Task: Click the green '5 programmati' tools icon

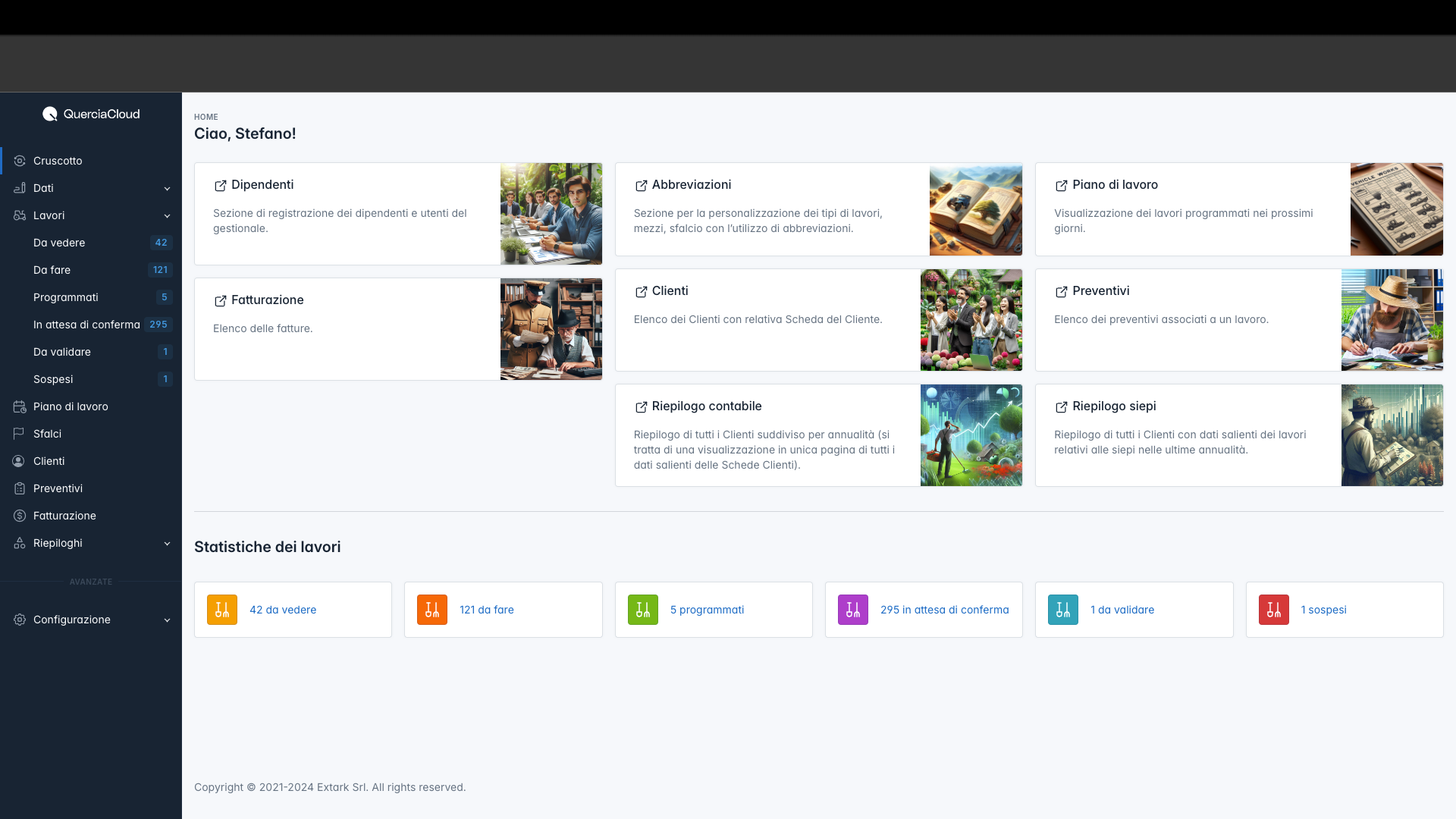Action: [642, 610]
